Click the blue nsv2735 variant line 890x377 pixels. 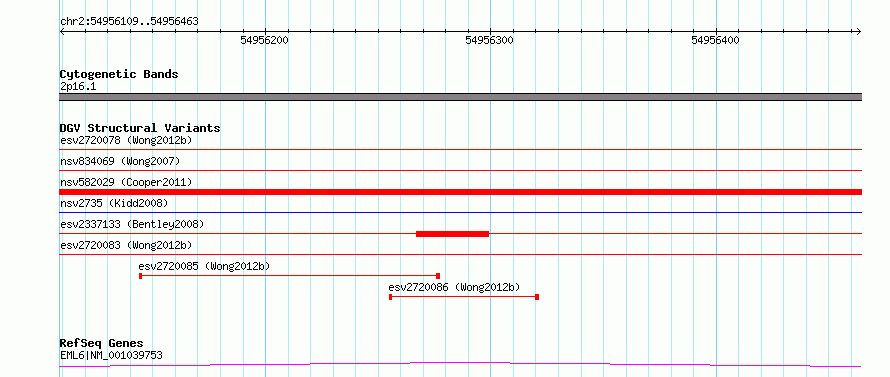point(461,212)
